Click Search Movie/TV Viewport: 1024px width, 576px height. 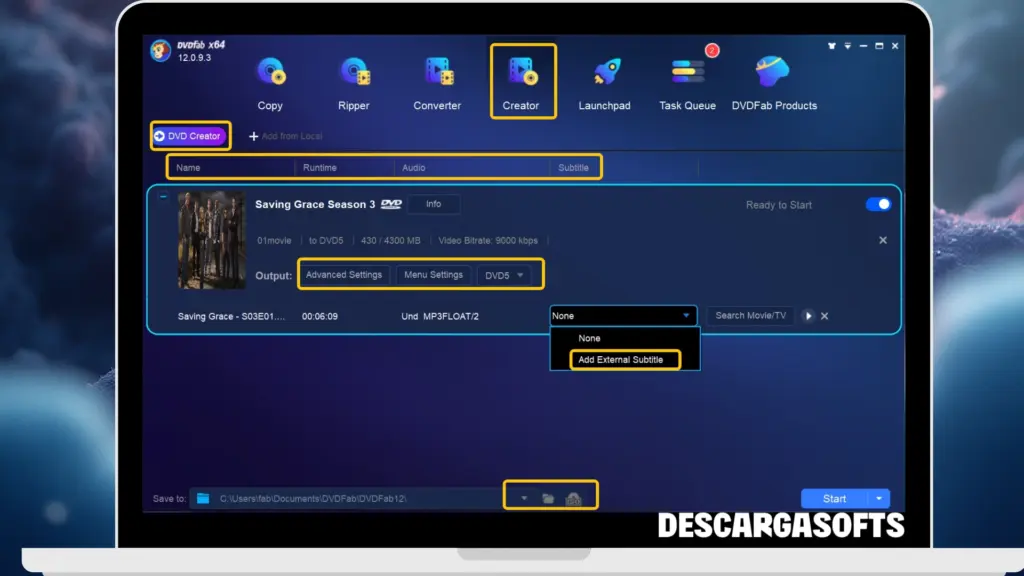click(x=750, y=315)
